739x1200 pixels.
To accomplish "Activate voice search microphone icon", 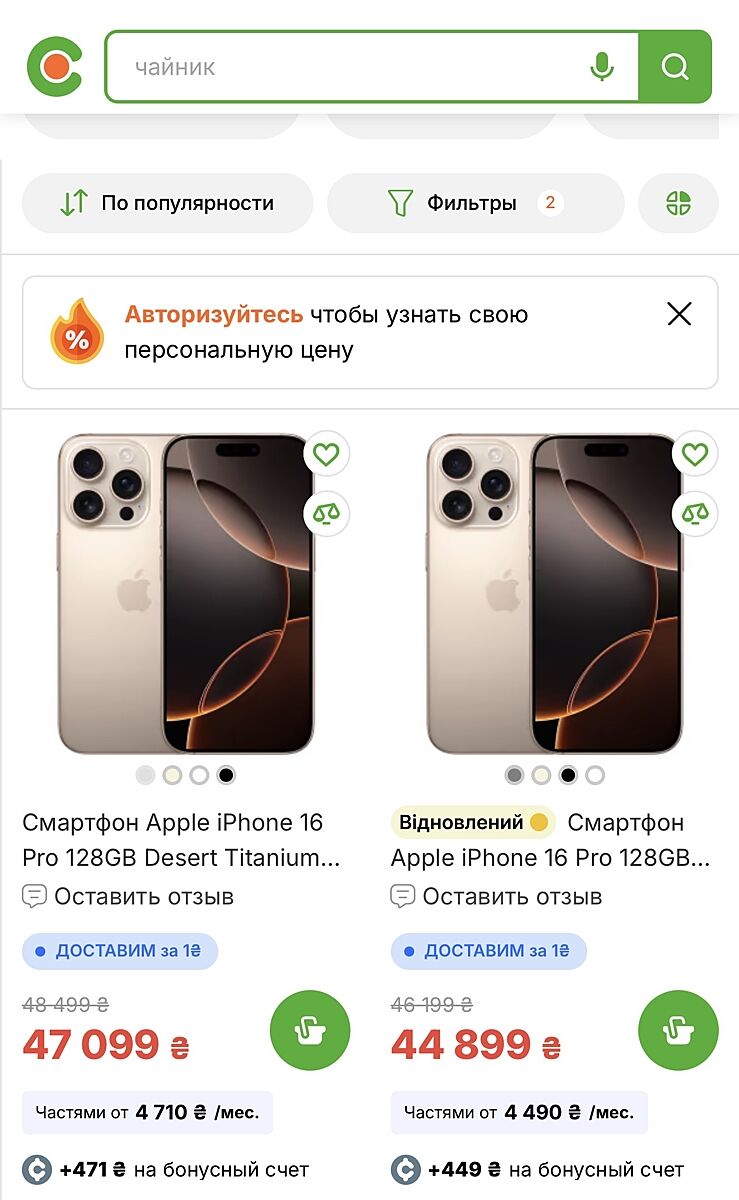I will pyautogui.click(x=601, y=67).
